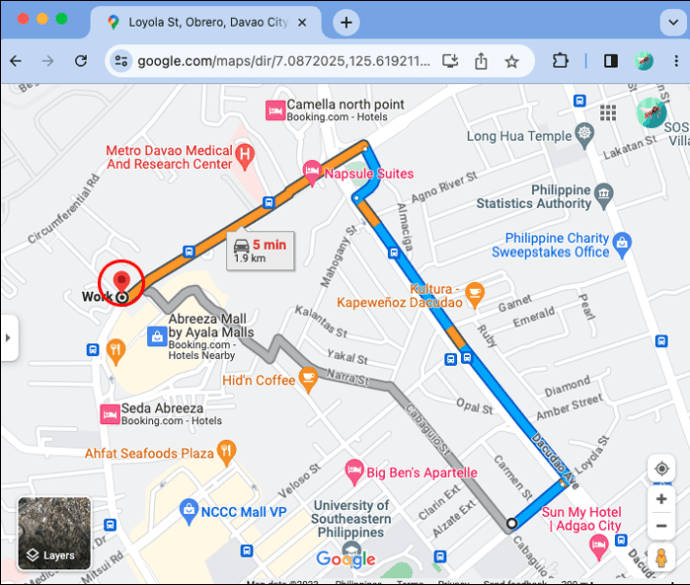Screen dimensions: 690x585
Task: Click the Napsule Suites hotel pin
Action: (312, 173)
